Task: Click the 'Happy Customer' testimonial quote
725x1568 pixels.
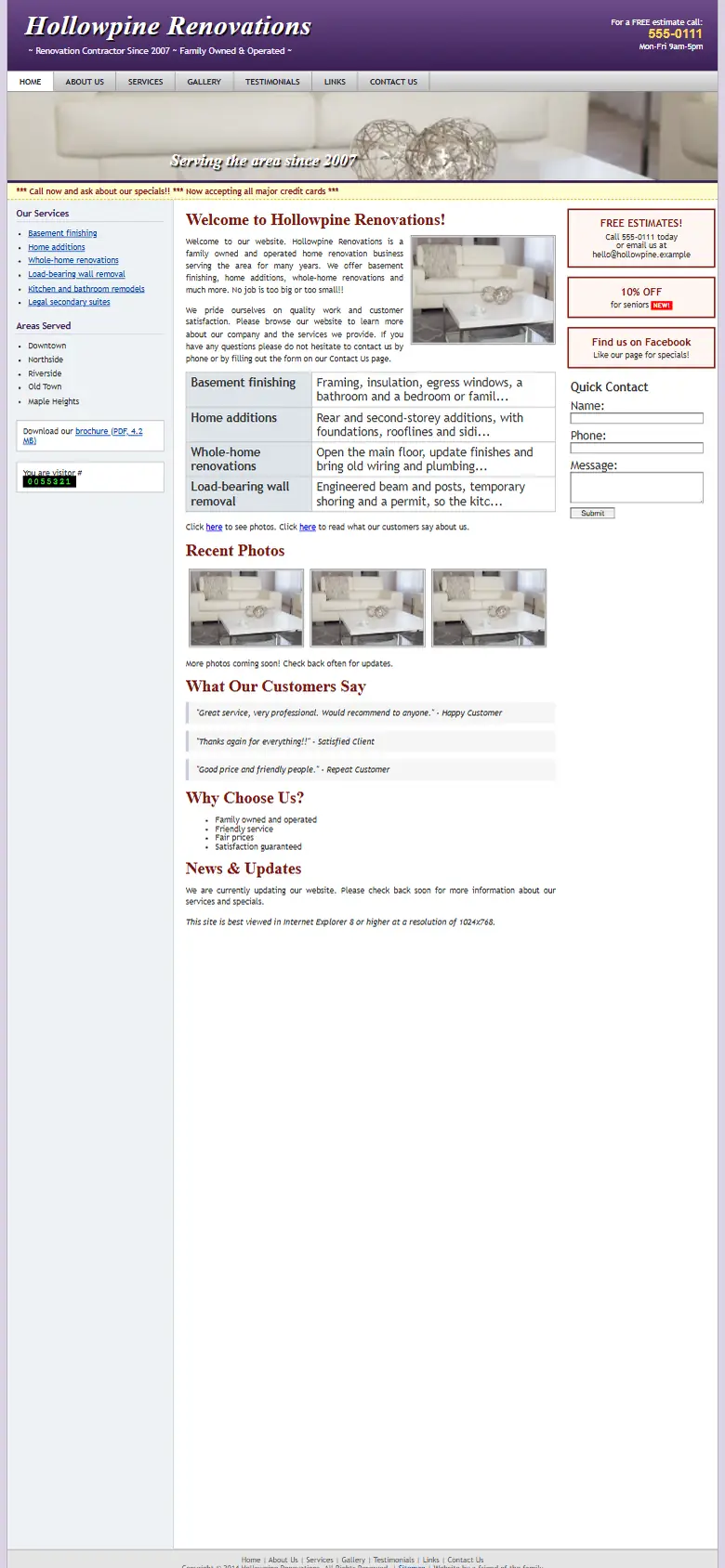Action: tap(371, 712)
